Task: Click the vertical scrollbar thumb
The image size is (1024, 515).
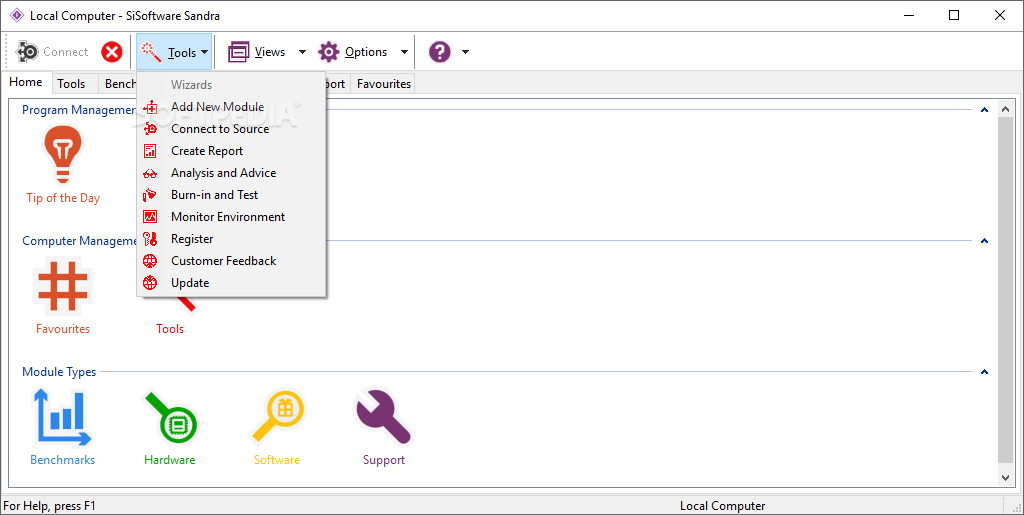Action: click(x=1005, y=290)
